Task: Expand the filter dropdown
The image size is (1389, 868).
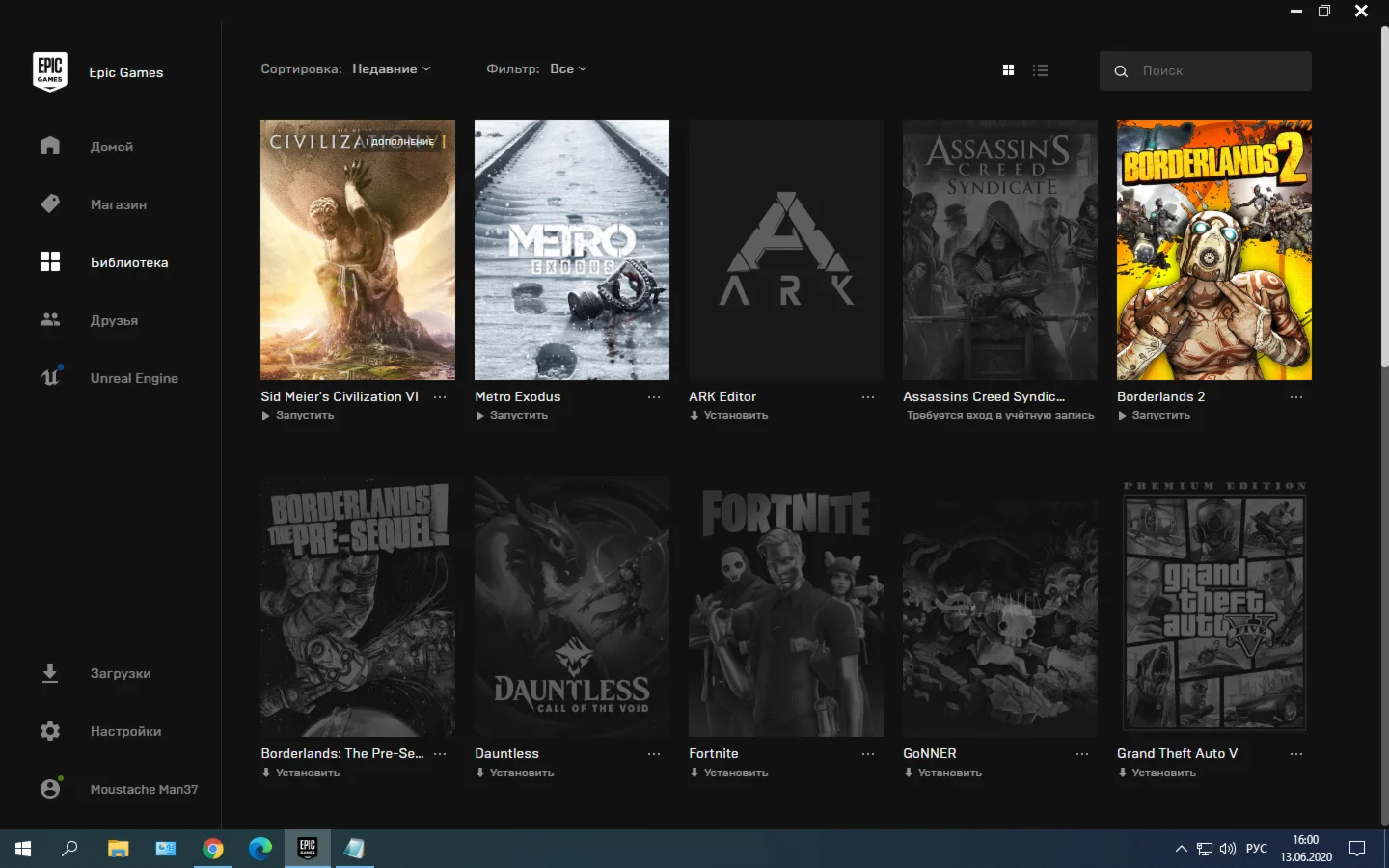Action: point(567,69)
